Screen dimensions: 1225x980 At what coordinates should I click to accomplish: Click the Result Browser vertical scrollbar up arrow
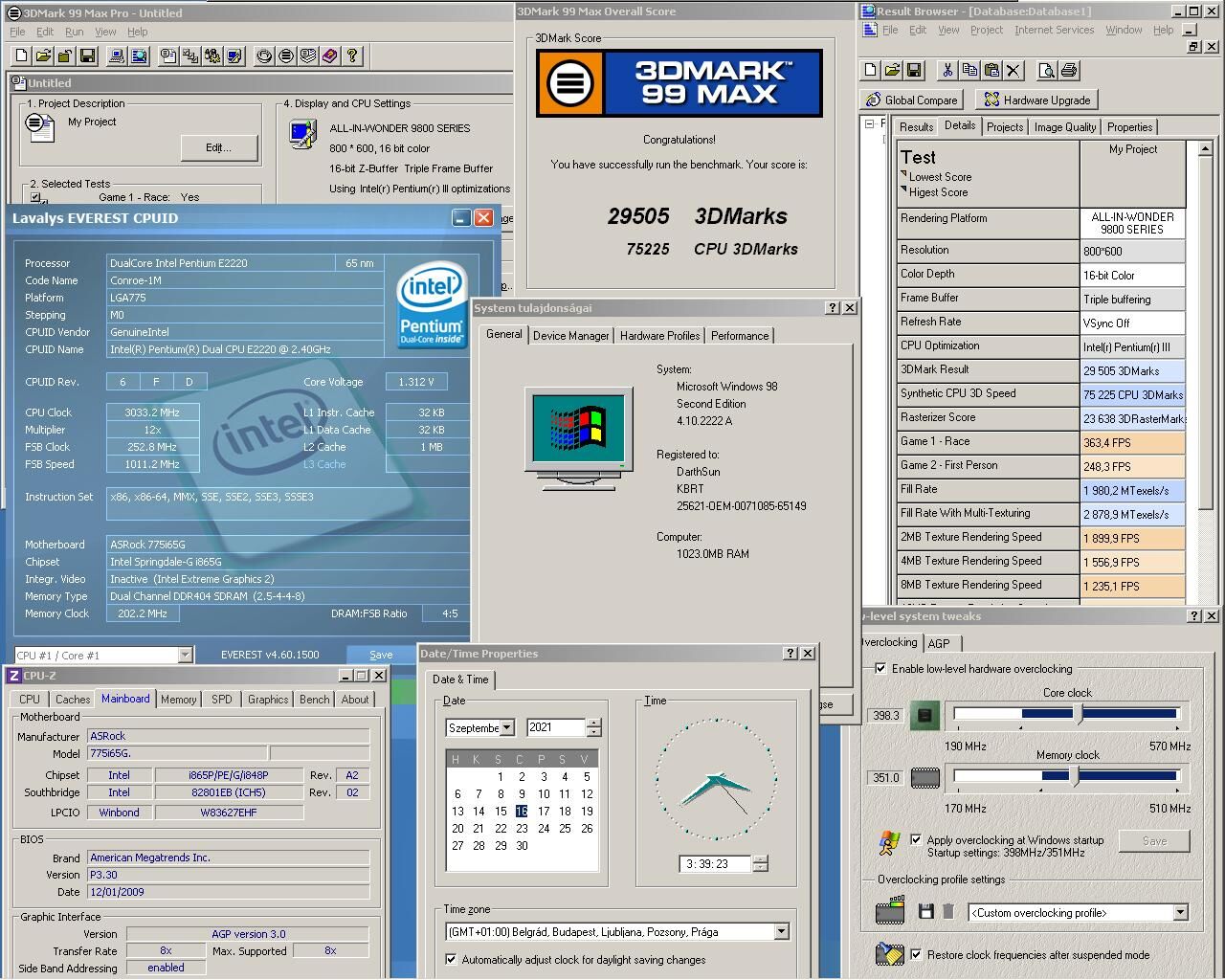coord(1204,149)
